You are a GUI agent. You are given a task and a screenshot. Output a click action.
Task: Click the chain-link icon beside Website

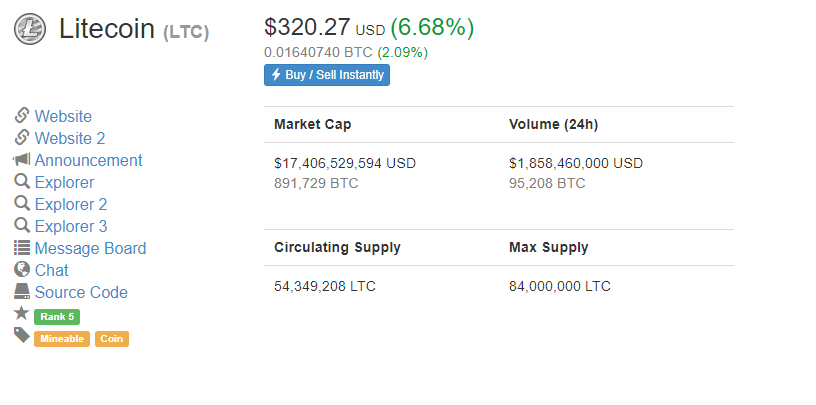(x=21, y=116)
